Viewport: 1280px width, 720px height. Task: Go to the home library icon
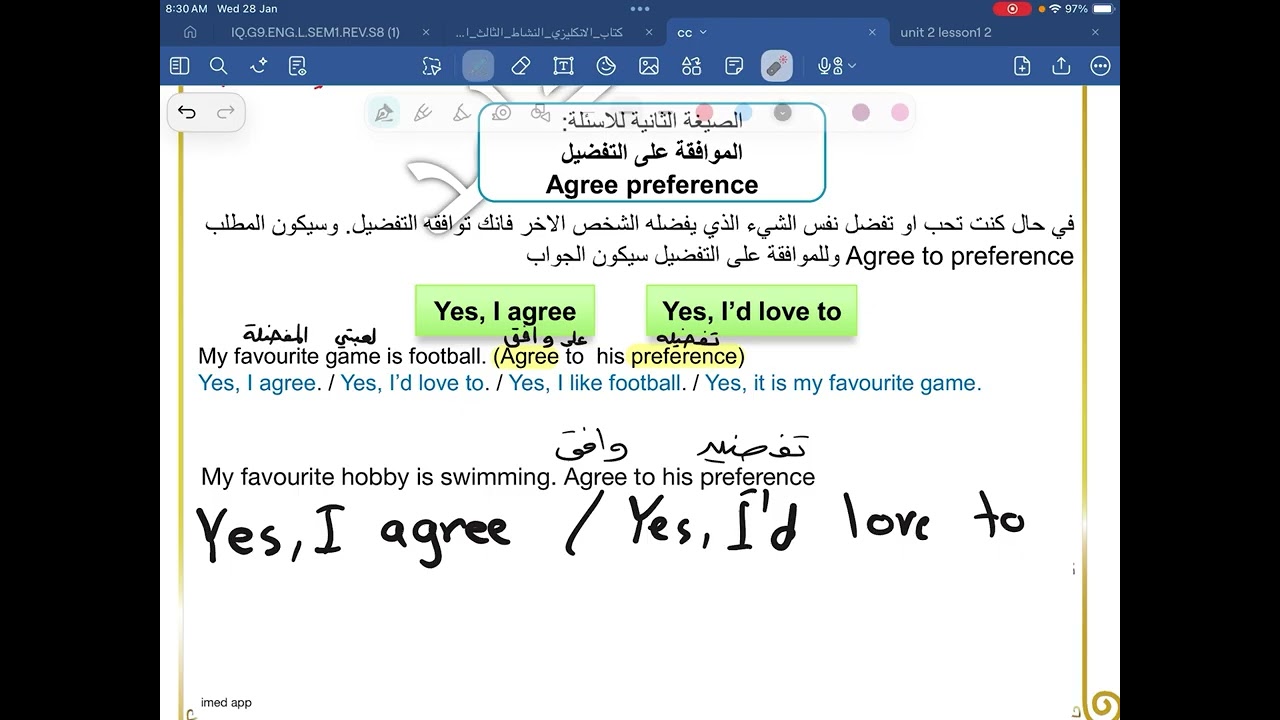click(190, 32)
